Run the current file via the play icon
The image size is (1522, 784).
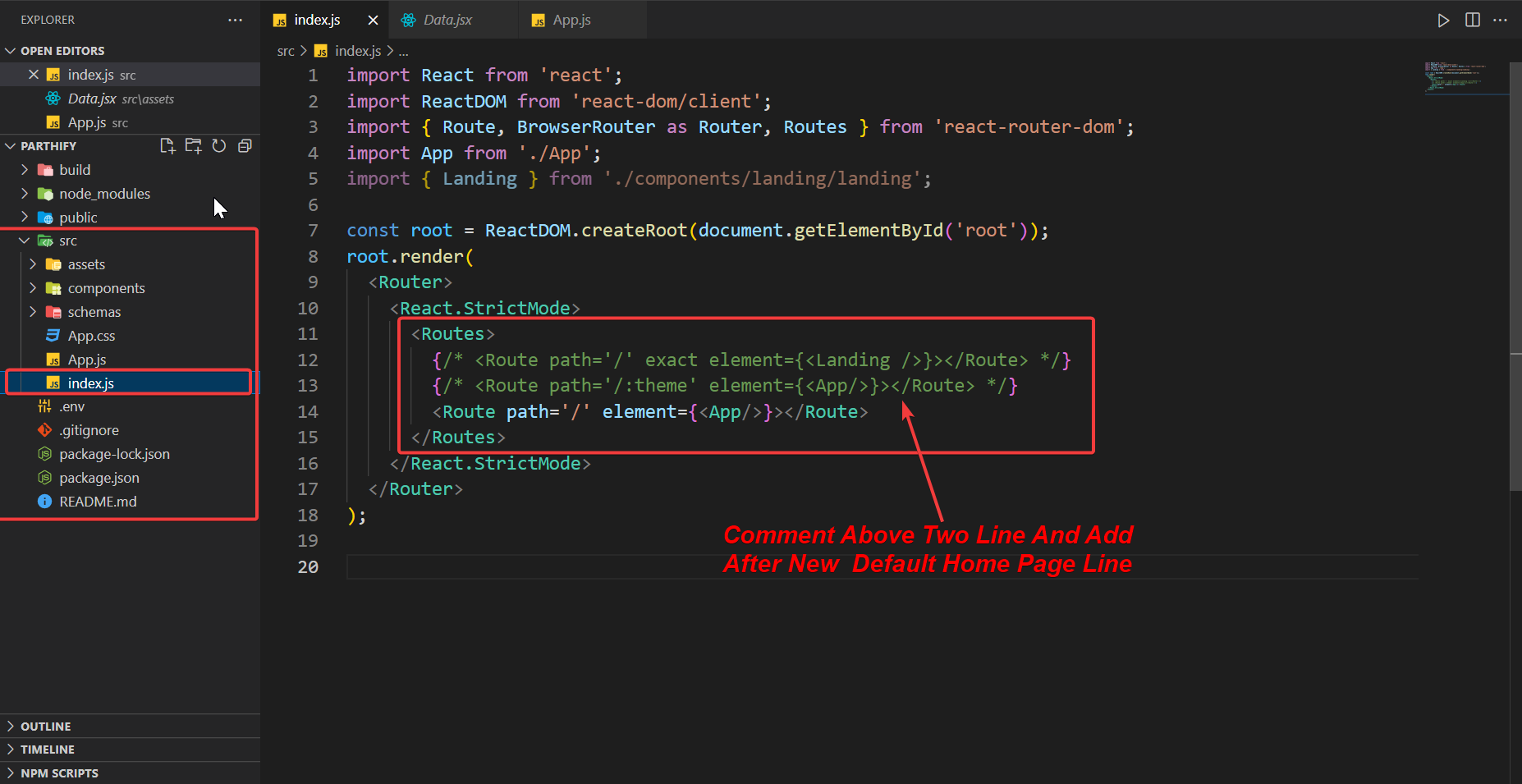(1444, 20)
